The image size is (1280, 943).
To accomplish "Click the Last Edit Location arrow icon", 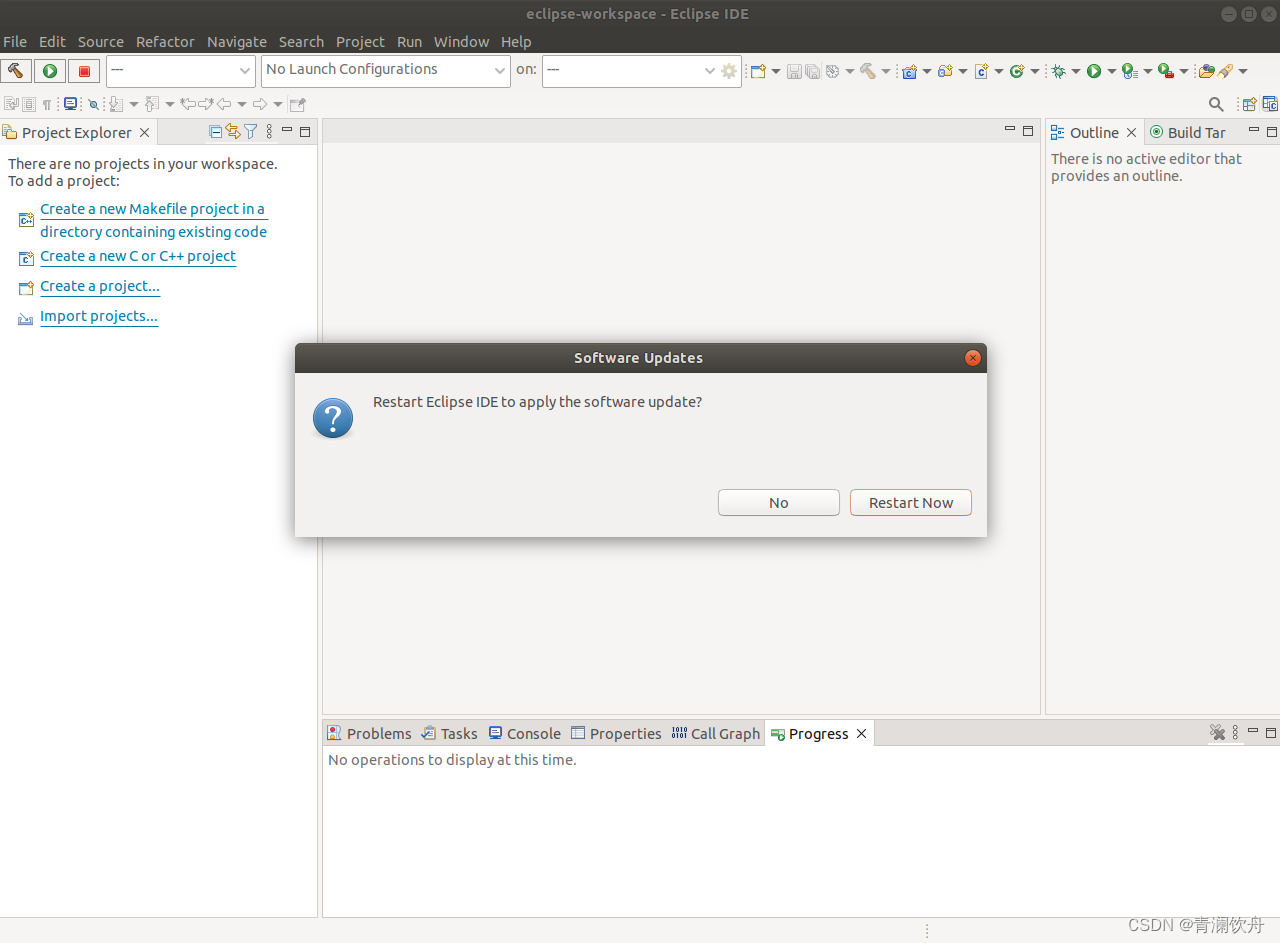I will pyautogui.click(x=188, y=104).
